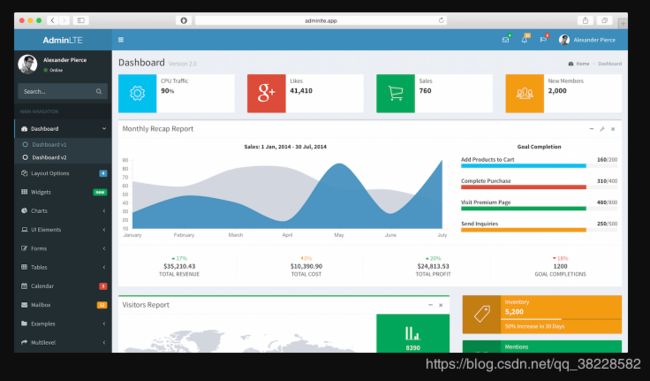
Task: Open the Monthly Recap wrench settings
Action: (602, 129)
